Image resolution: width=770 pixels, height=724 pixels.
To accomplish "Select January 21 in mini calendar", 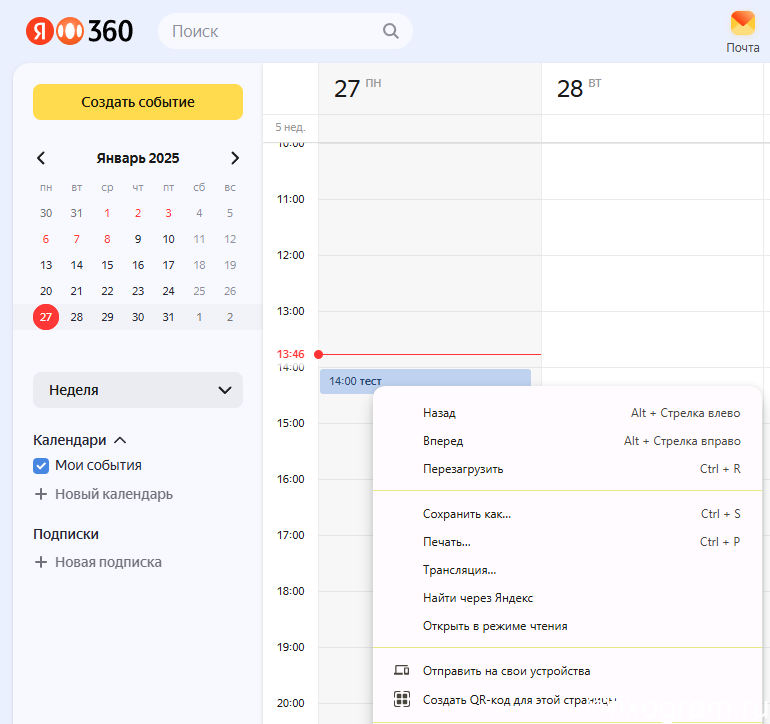I will (x=77, y=291).
